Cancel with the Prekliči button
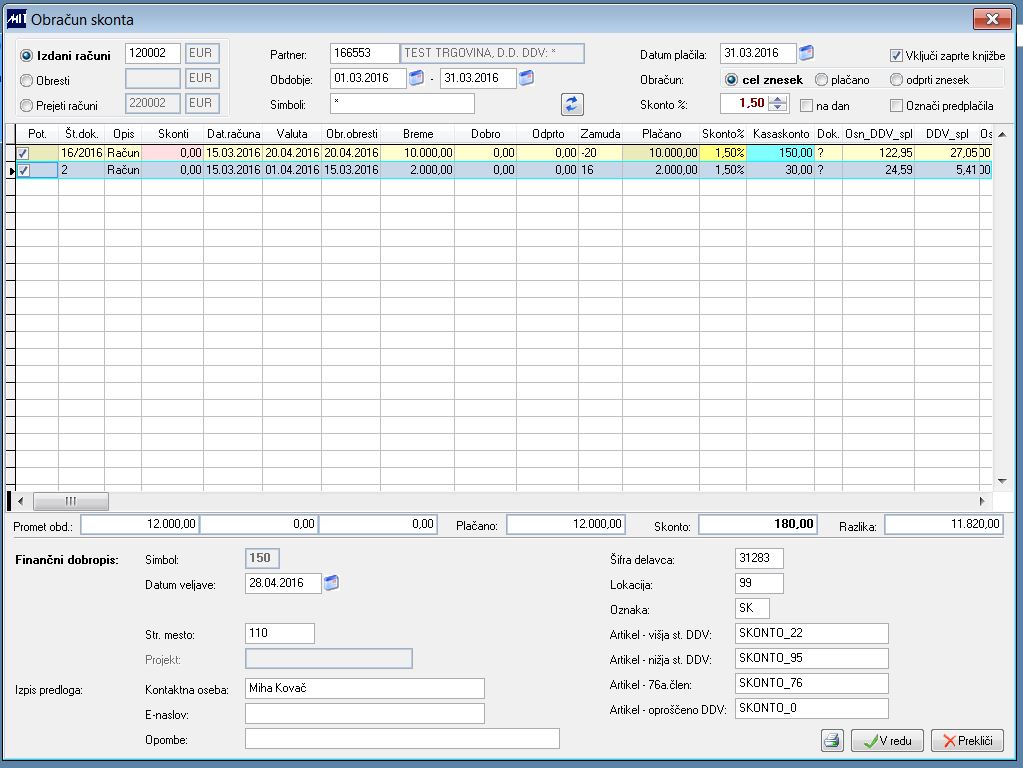The height and width of the screenshot is (768, 1023). (x=968, y=741)
